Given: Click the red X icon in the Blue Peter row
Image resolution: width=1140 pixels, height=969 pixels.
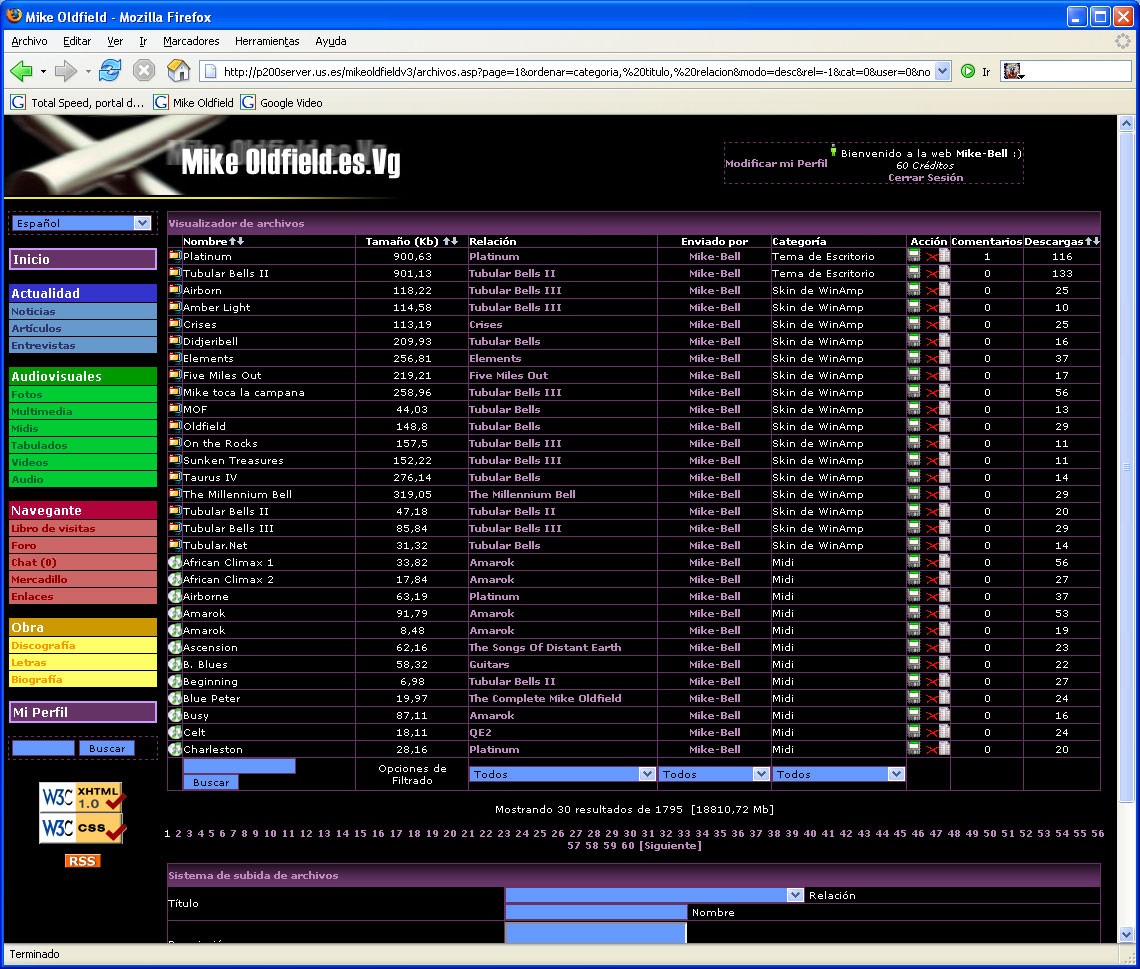Looking at the screenshot, I should pyautogui.click(x=931, y=699).
